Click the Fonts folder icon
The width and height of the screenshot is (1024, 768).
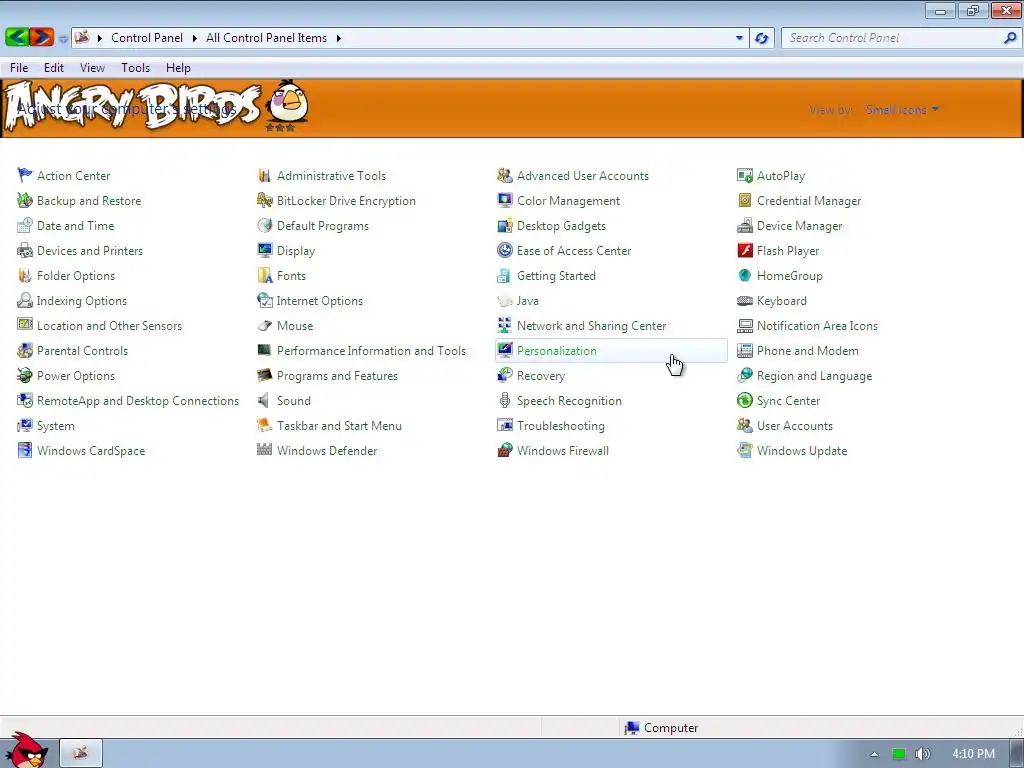264,276
